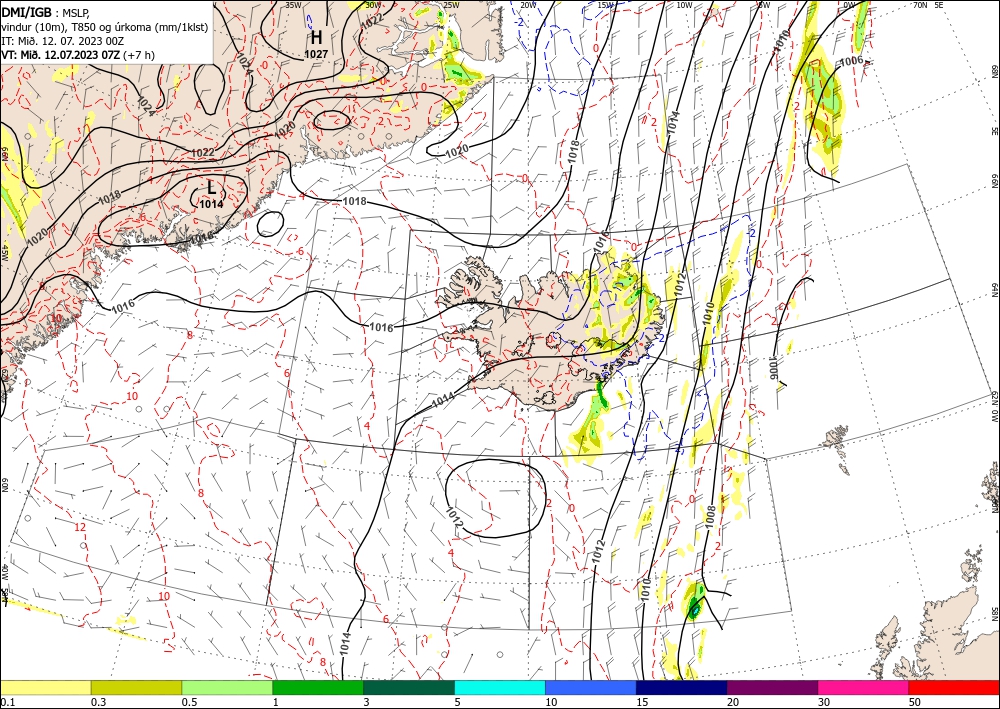Click the navy 15–20 legend swatch
Viewport: 1000px width, 709px height.
coord(681,687)
